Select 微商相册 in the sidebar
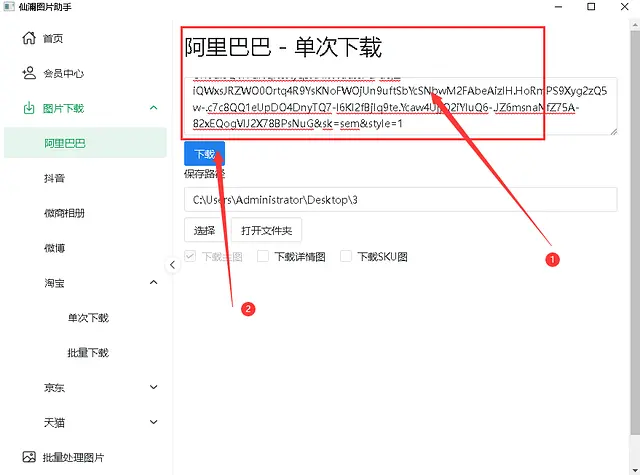The height and width of the screenshot is (475, 640). tap(64, 213)
